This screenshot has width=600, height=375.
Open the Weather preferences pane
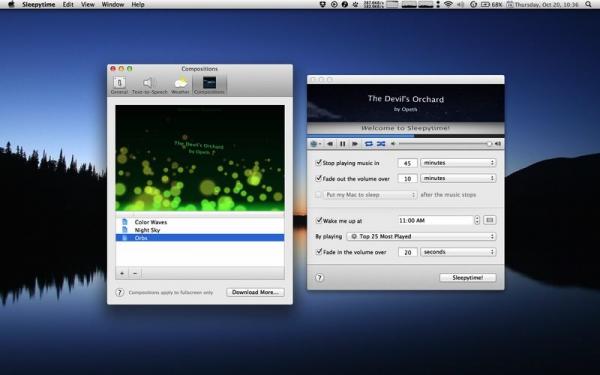click(x=180, y=85)
